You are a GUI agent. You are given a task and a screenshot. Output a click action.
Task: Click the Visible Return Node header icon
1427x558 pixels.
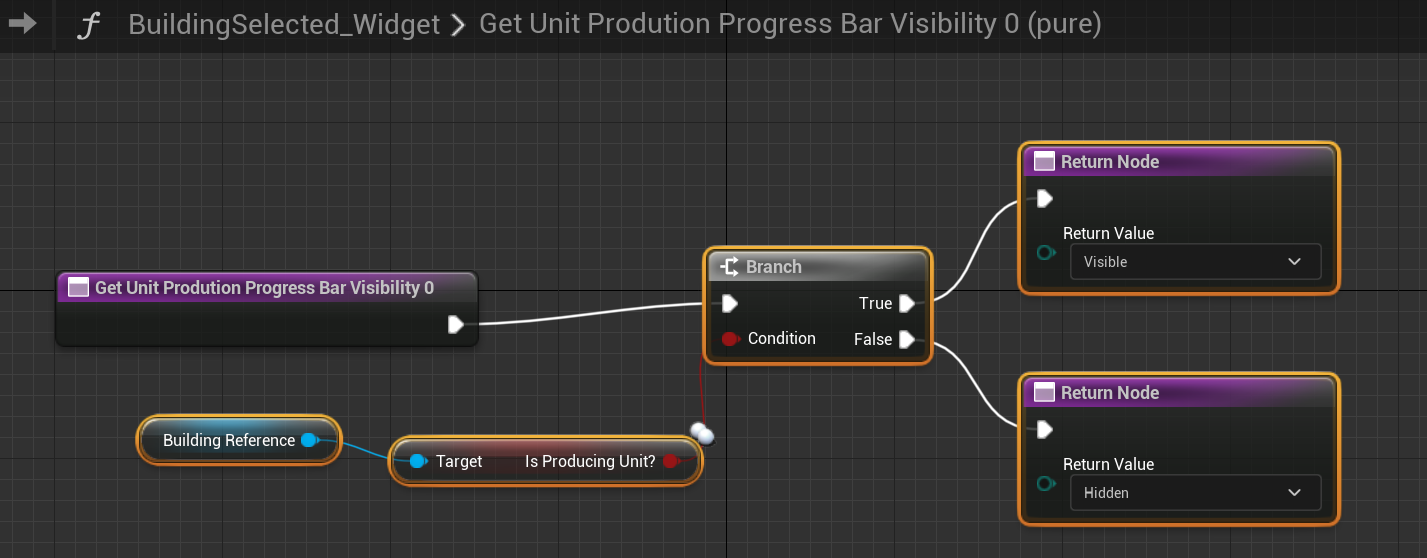(1044, 162)
